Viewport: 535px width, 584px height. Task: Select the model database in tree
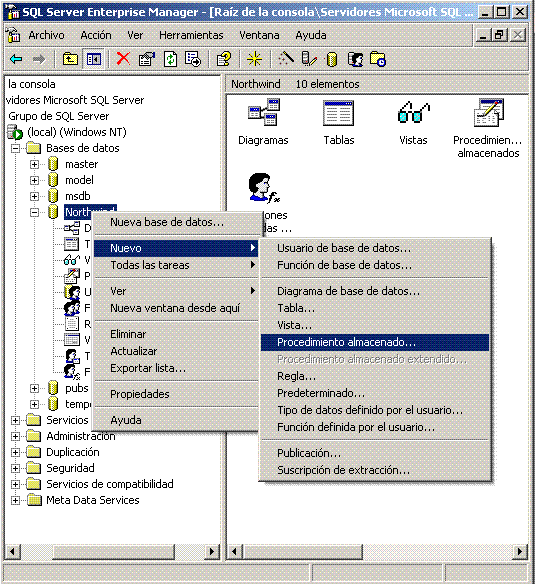[79, 180]
